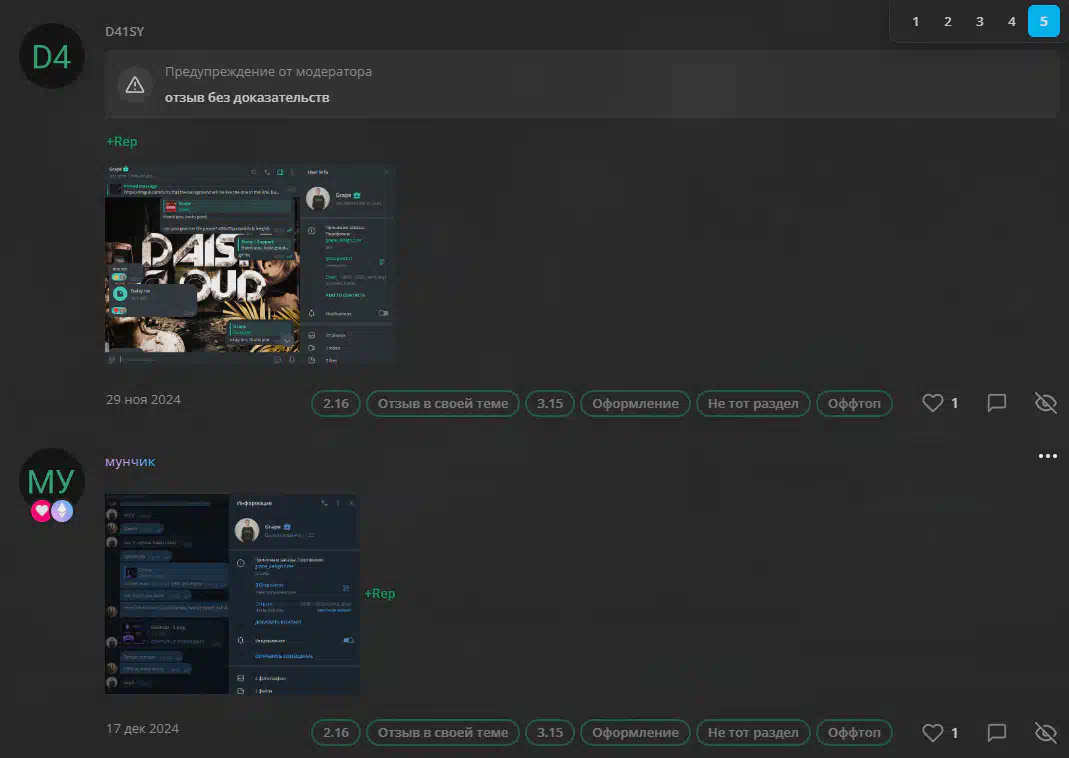Click reply icon on D41SY's post
1069x758 pixels.
pyautogui.click(x=996, y=403)
